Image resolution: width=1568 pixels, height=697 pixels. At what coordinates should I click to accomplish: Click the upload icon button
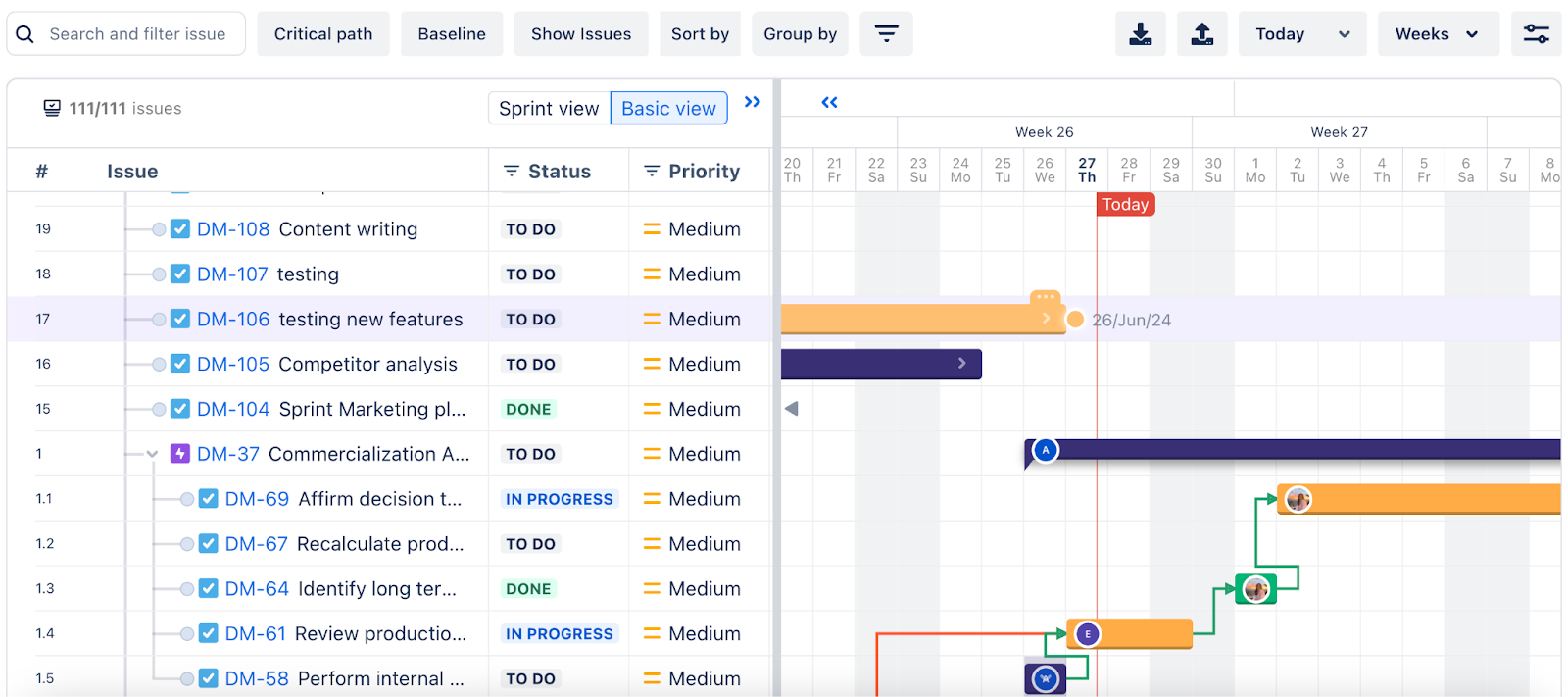point(1201,34)
